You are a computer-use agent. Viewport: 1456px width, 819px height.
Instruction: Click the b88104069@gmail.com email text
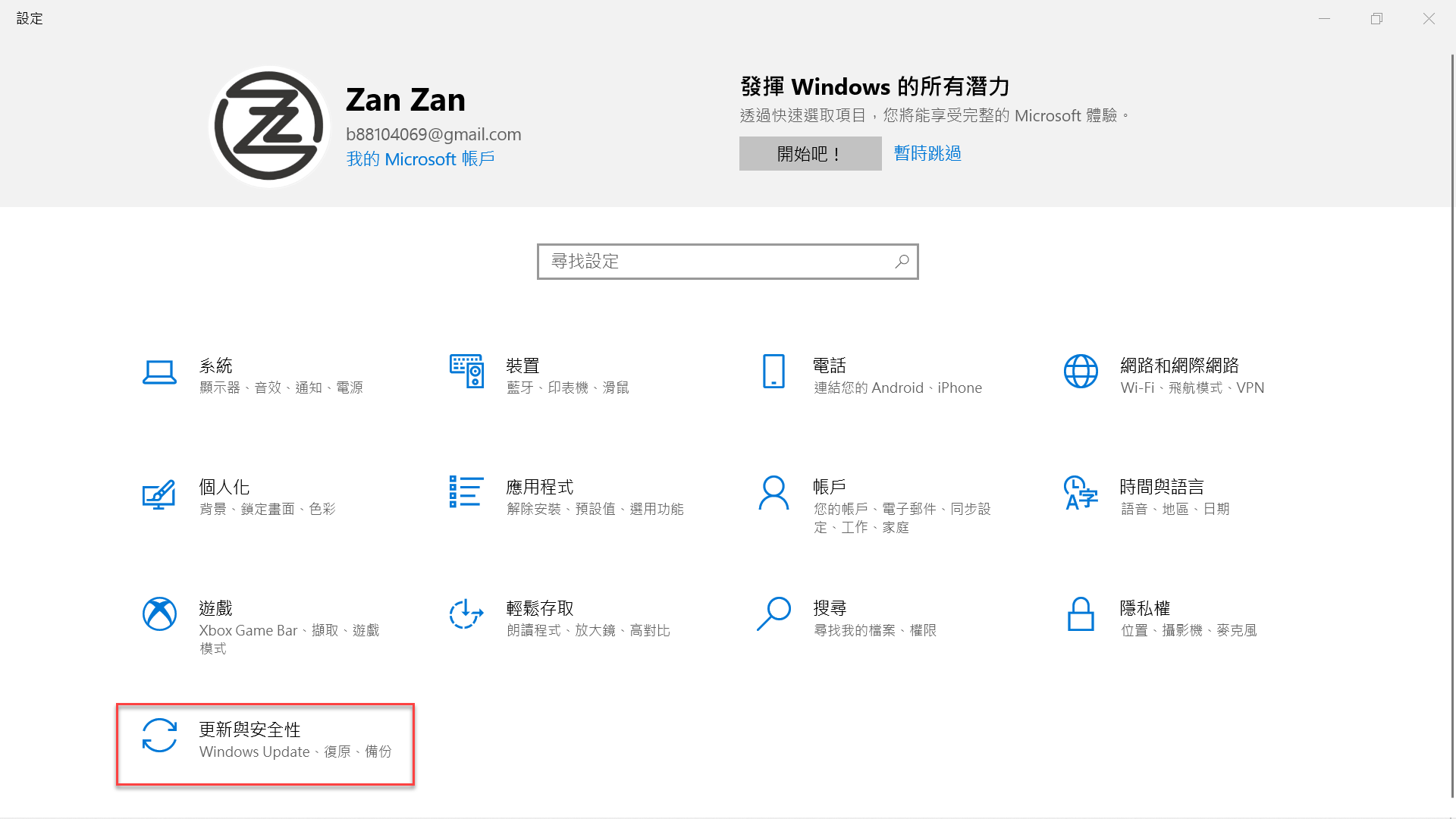(x=434, y=134)
